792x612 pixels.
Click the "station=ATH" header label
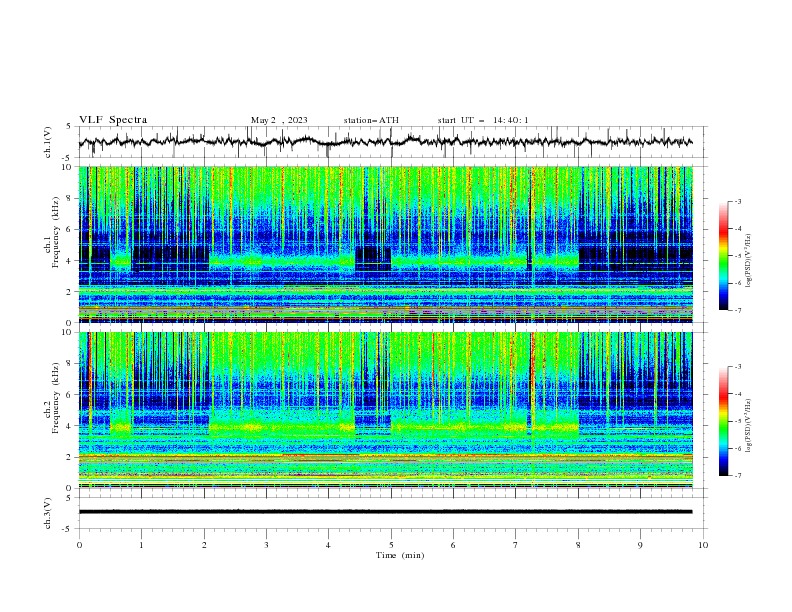(371, 120)
